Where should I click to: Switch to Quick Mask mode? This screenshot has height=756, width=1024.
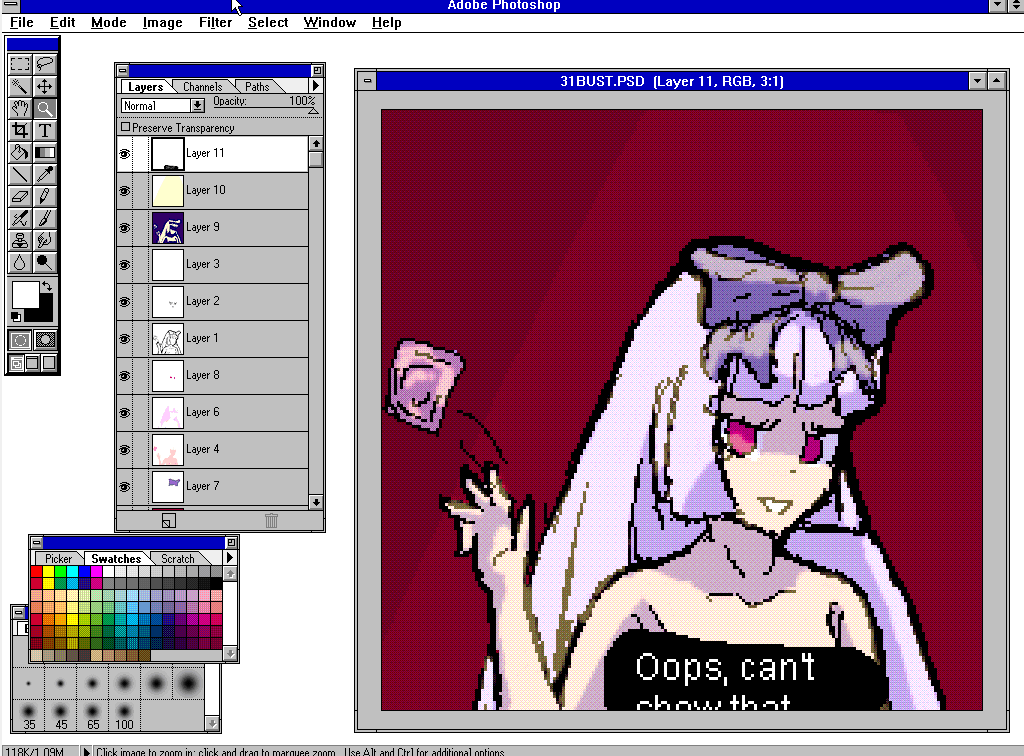point(45,340)
